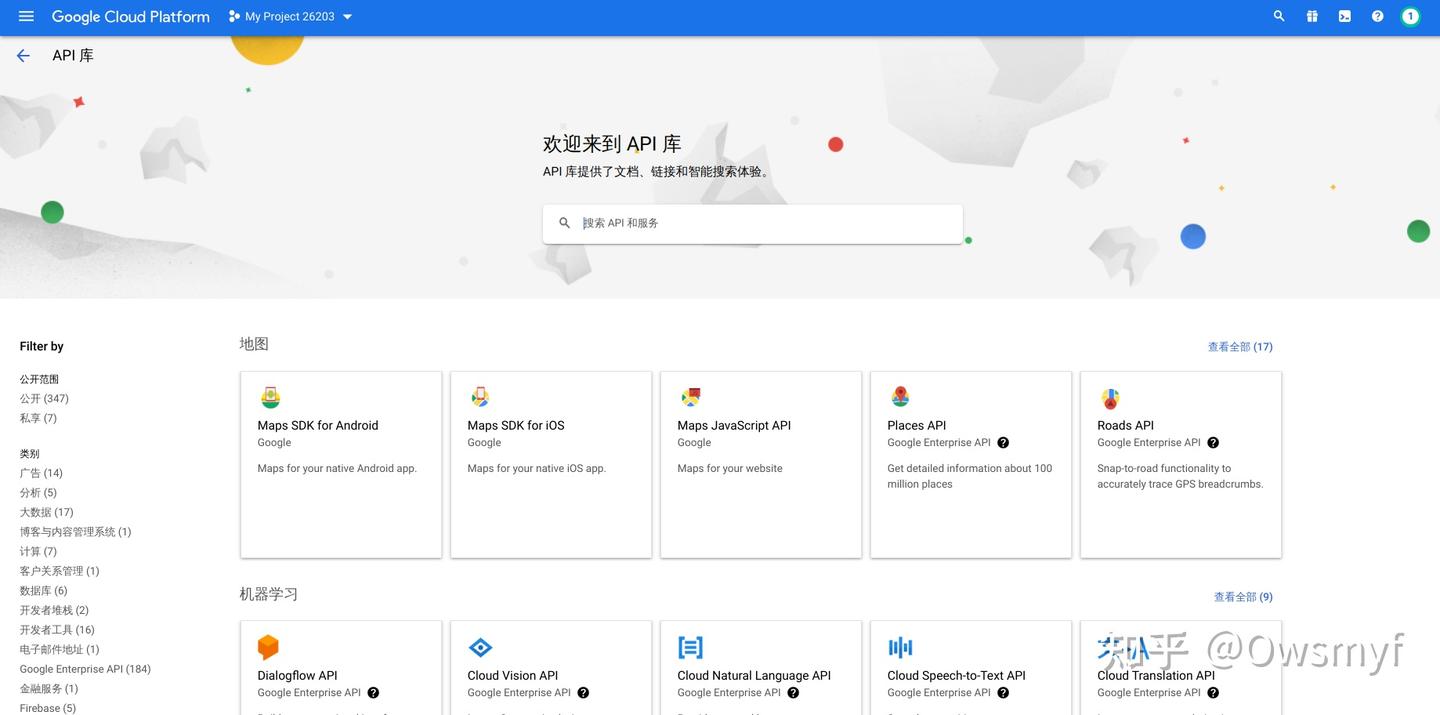Click 查看全部 (9) for Machine Learning section

(x=1243, y=596)
